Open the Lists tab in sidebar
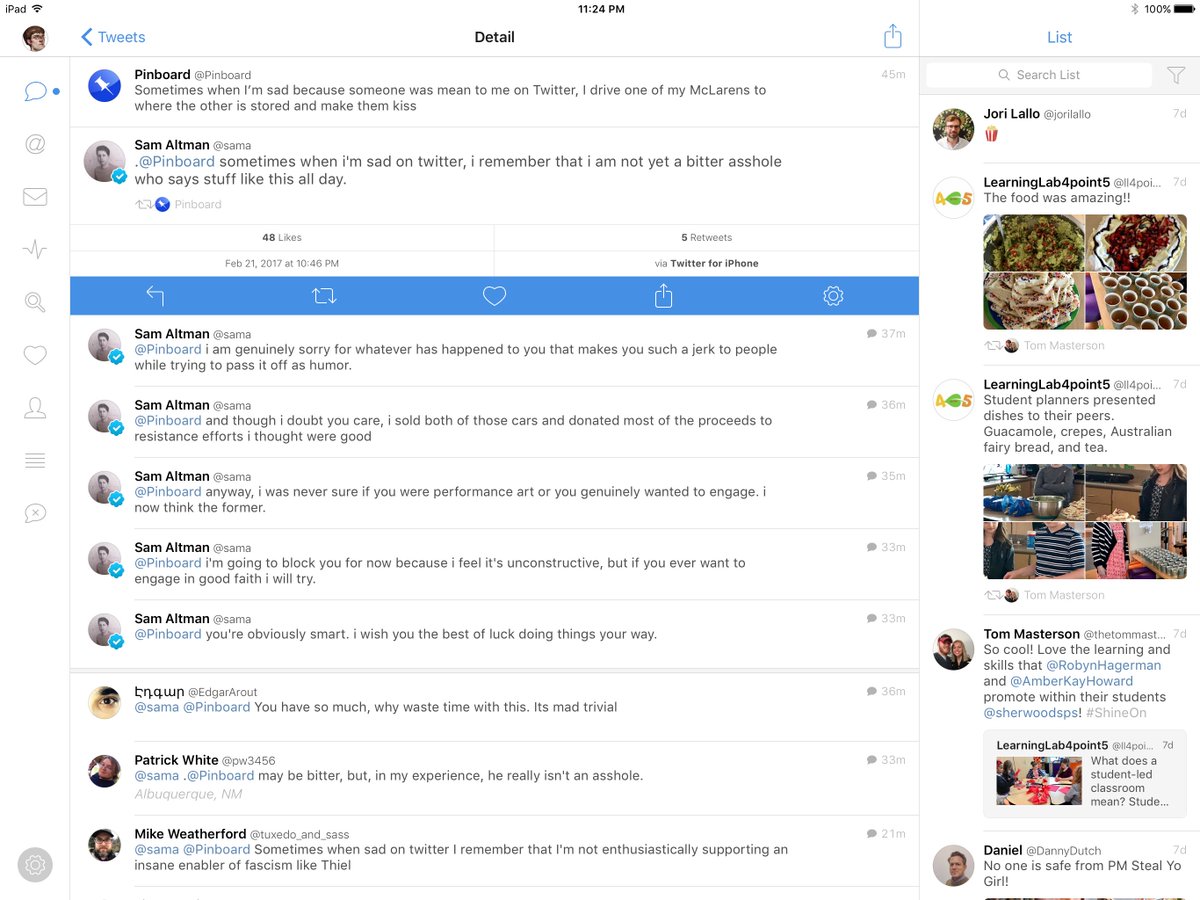1200x900 pixels. [x=35, y=460]
